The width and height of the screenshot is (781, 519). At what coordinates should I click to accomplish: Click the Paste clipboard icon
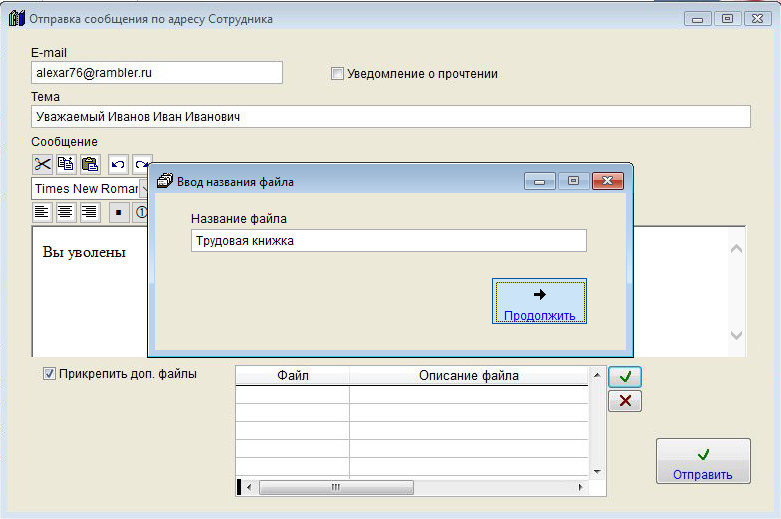point(90,164)
